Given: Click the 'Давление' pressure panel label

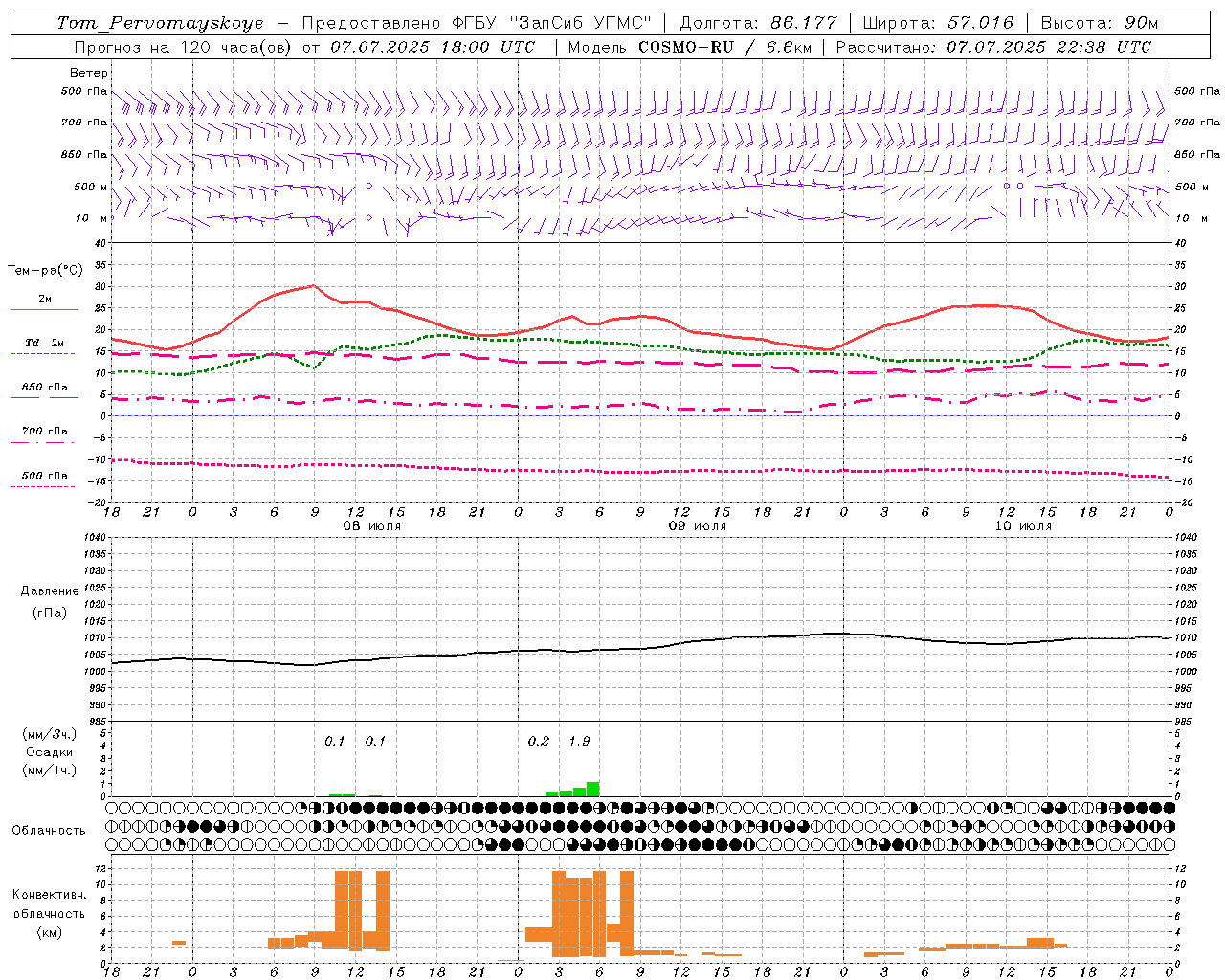Looking at the screenshot, I should (50, 591).
